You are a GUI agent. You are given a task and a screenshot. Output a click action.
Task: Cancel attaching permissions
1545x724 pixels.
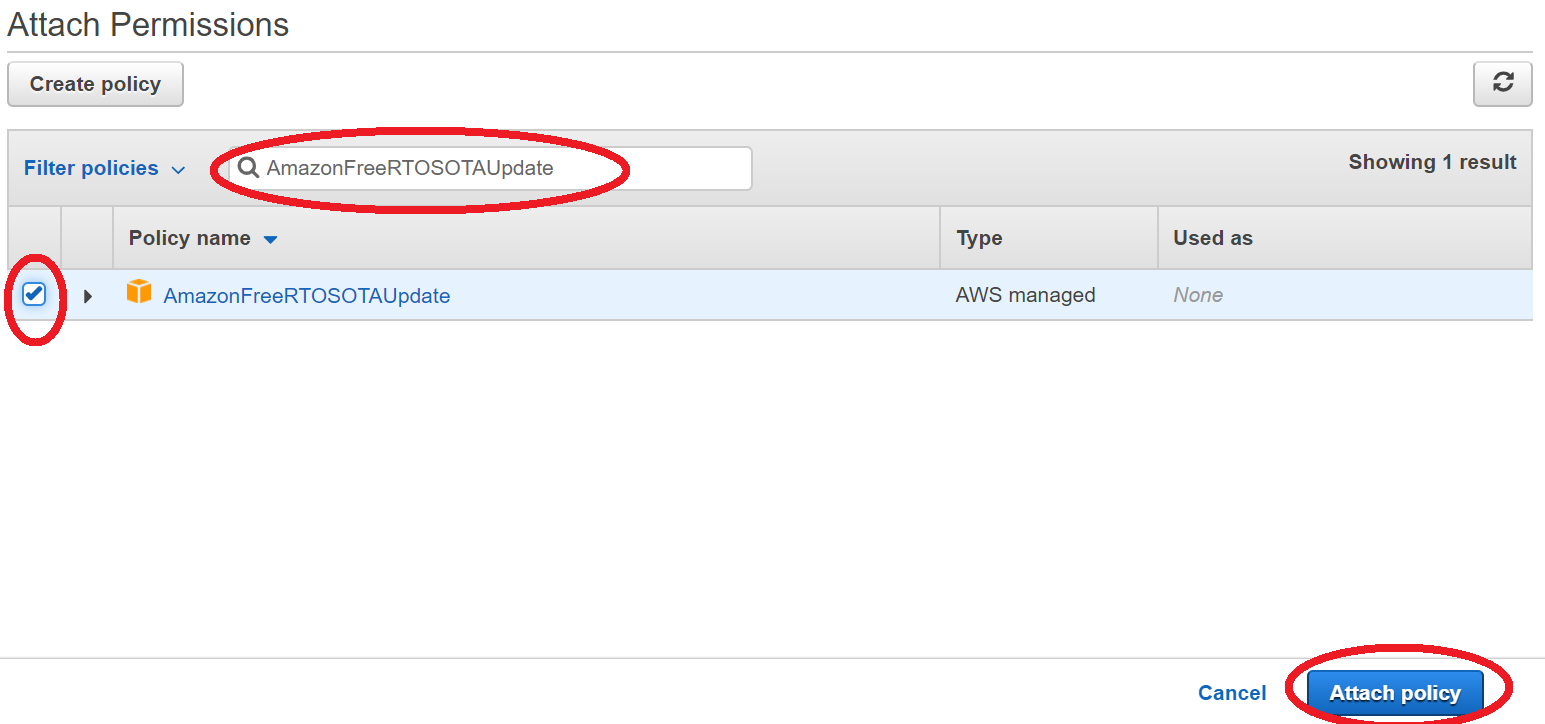pos(1232,693)
